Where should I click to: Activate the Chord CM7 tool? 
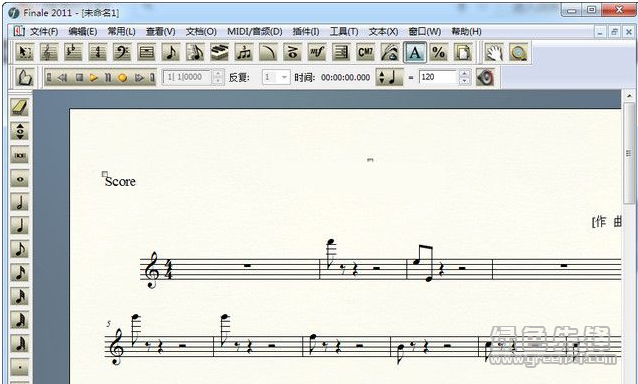point(365,52)
